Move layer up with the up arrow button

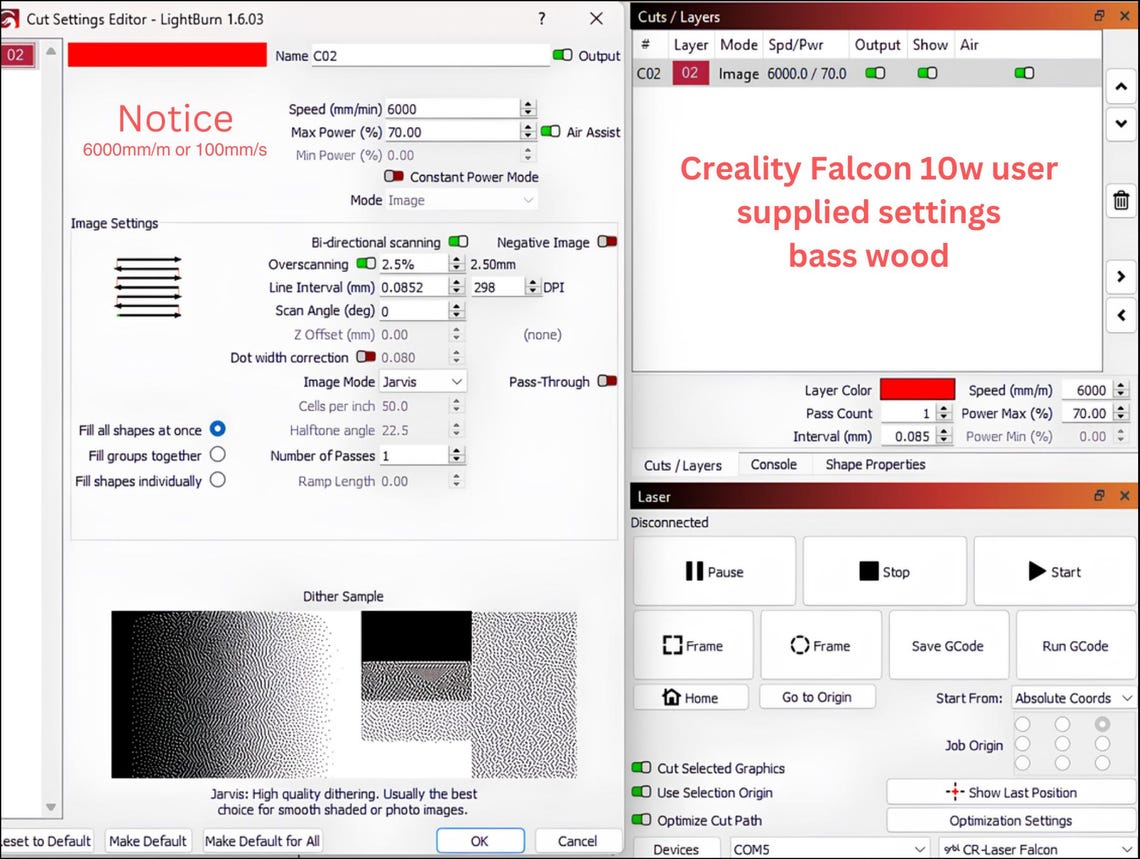coord(1121,86)
